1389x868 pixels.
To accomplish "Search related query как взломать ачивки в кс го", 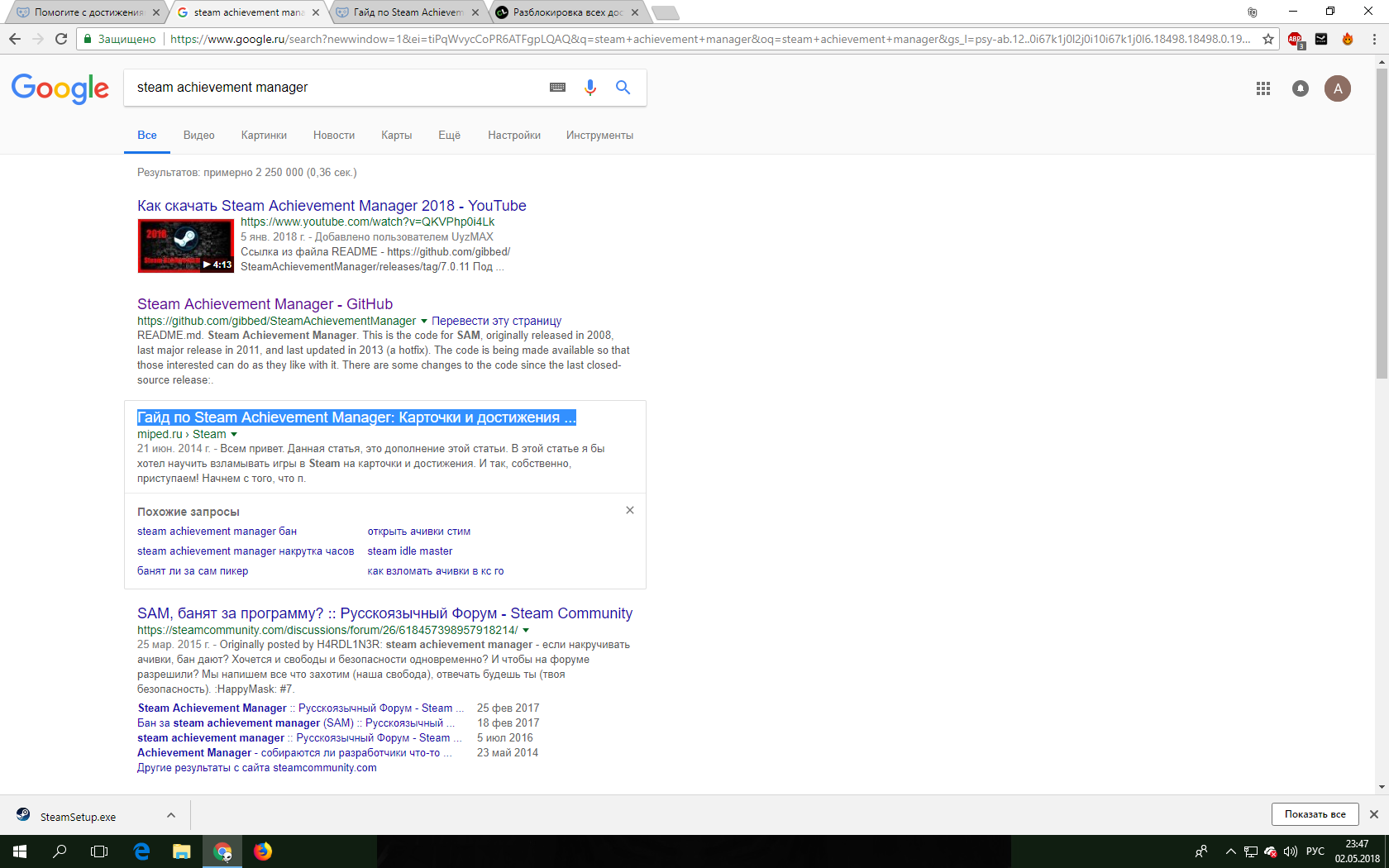I will tap(436, 571).
